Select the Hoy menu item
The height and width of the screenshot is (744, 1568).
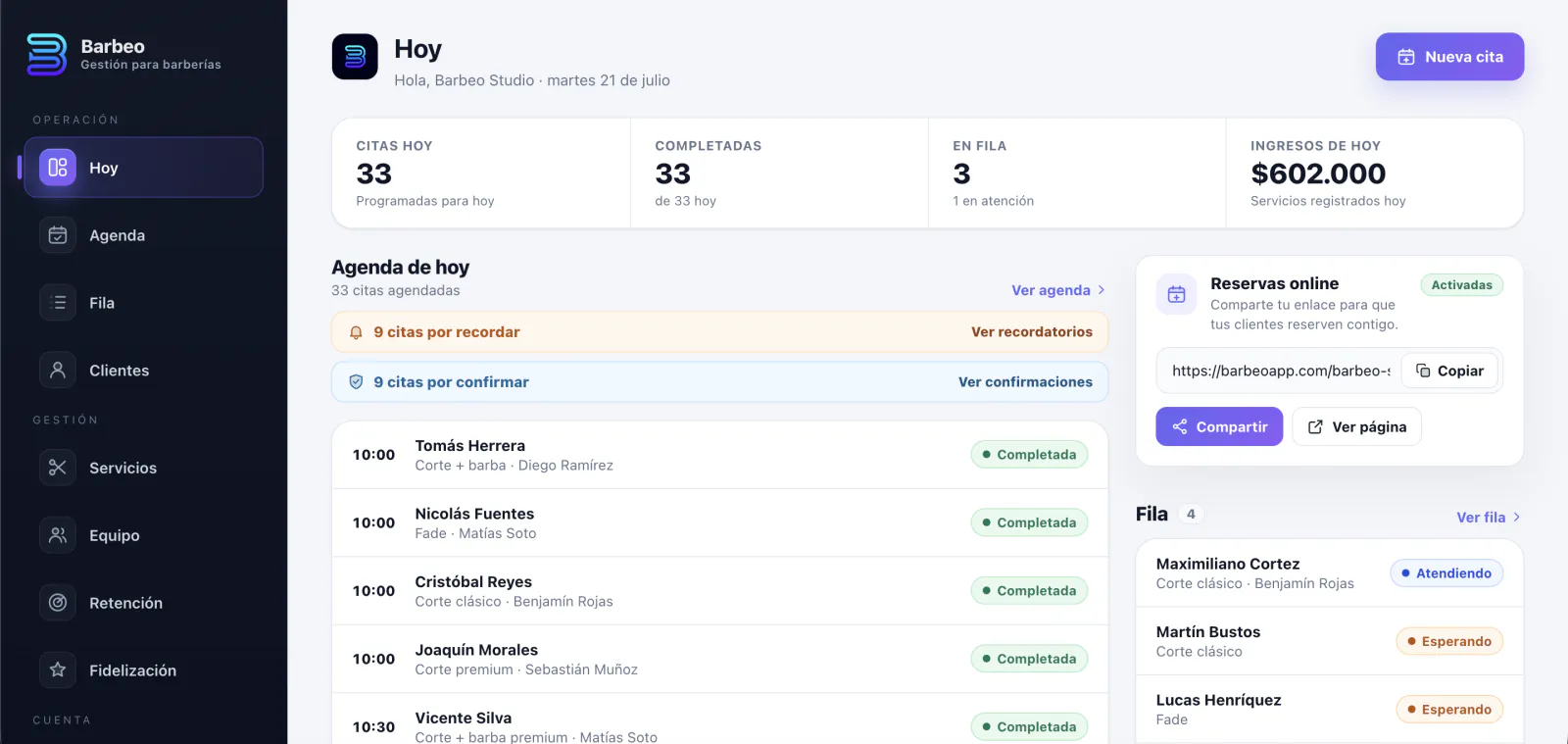pos(143,168)
